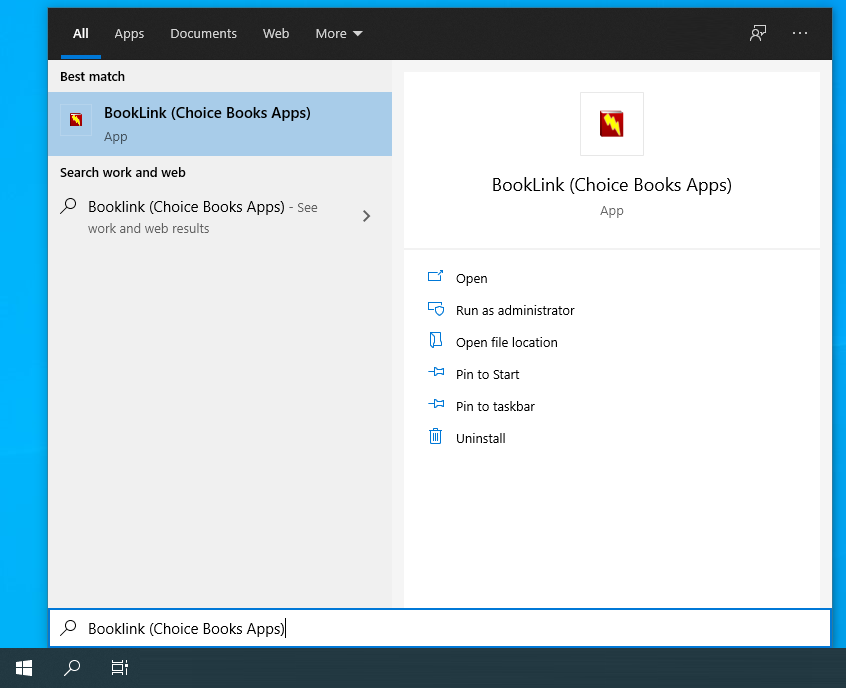Click the Open file location folder icon

[435, 340]
